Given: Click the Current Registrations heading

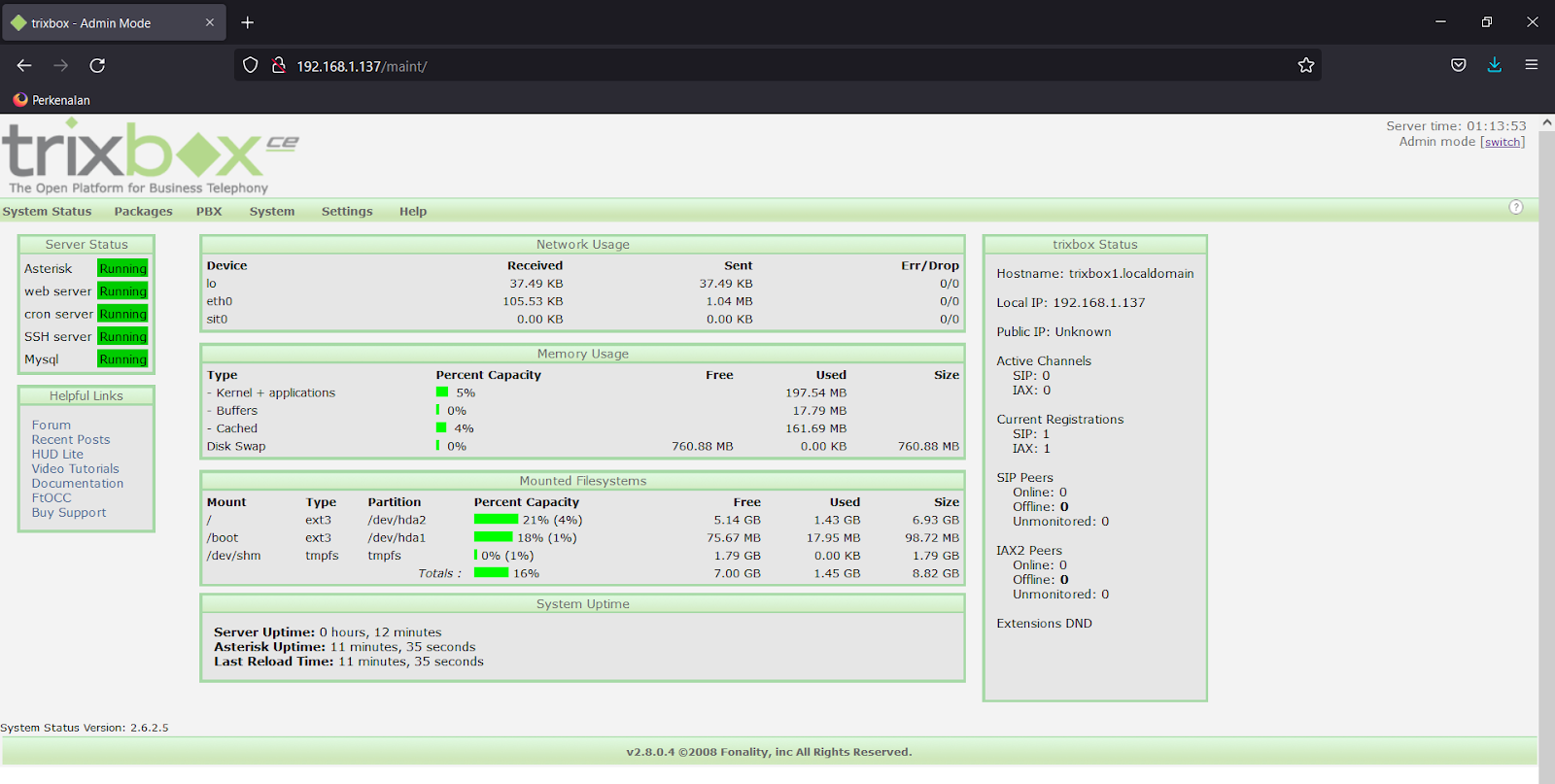Looking at the screenshot, I should click(x=1059, y=419).
